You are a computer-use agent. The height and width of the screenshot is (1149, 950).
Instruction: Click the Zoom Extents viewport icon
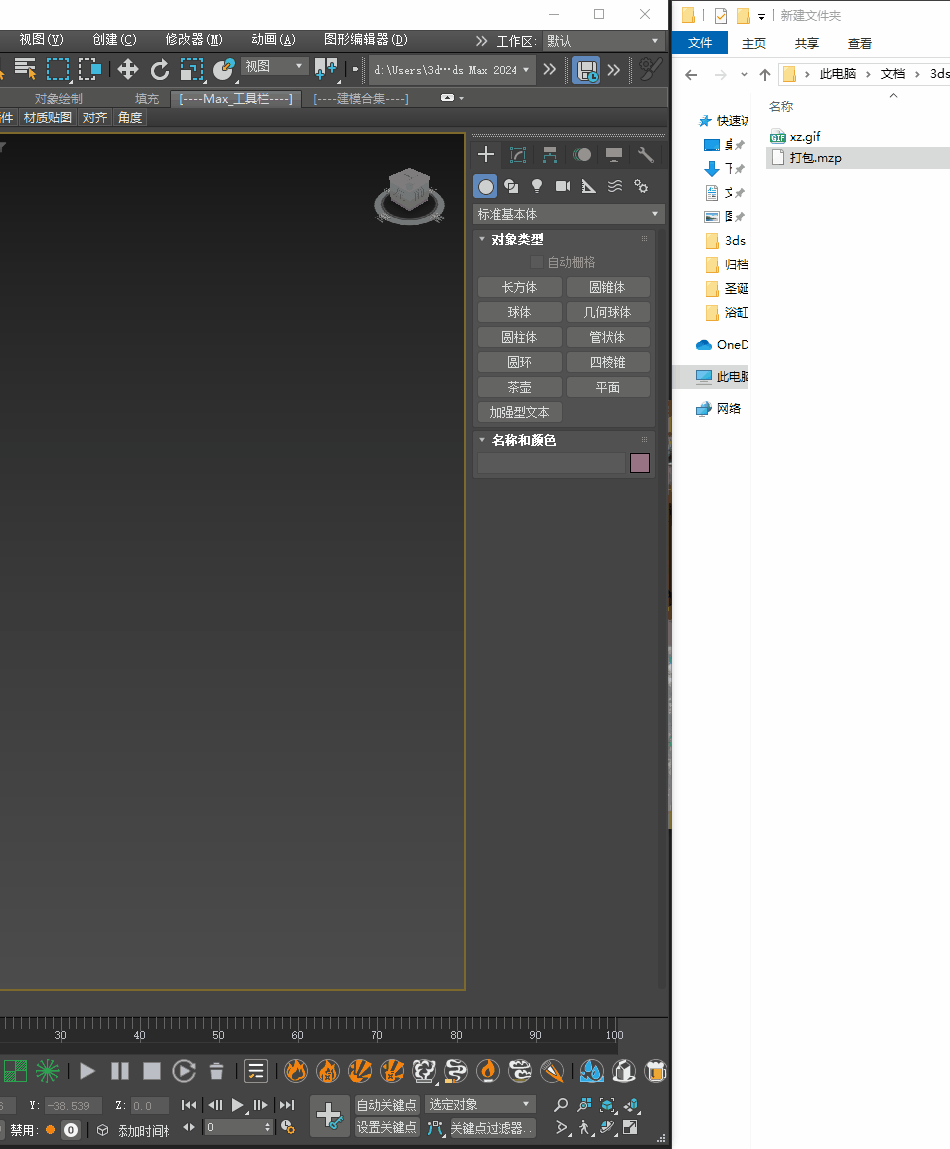[607, 1105]
